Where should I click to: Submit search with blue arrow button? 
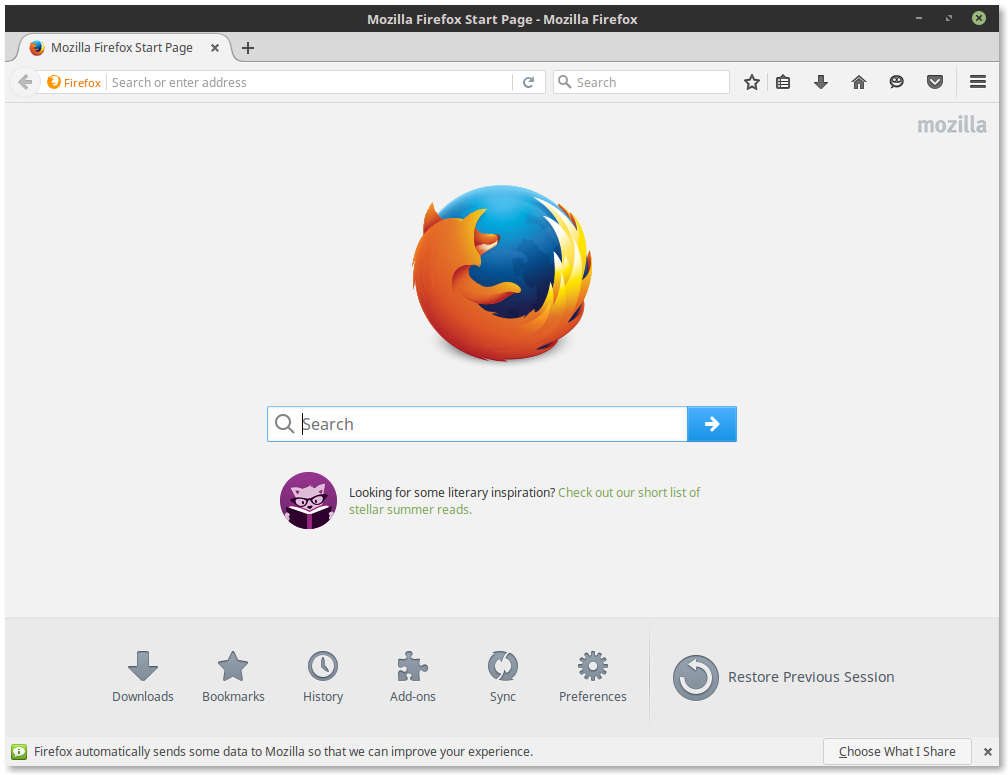(712, 424)
